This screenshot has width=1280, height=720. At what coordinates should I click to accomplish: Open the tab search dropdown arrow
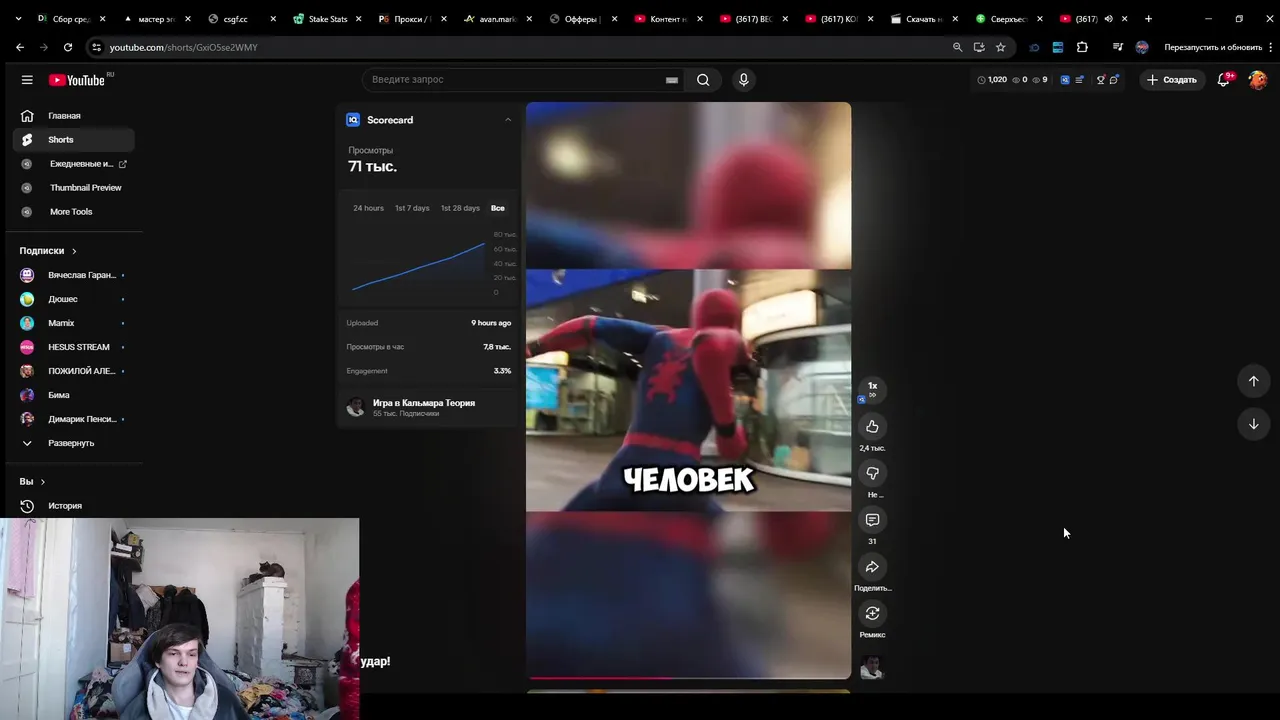tap(18, 19)
